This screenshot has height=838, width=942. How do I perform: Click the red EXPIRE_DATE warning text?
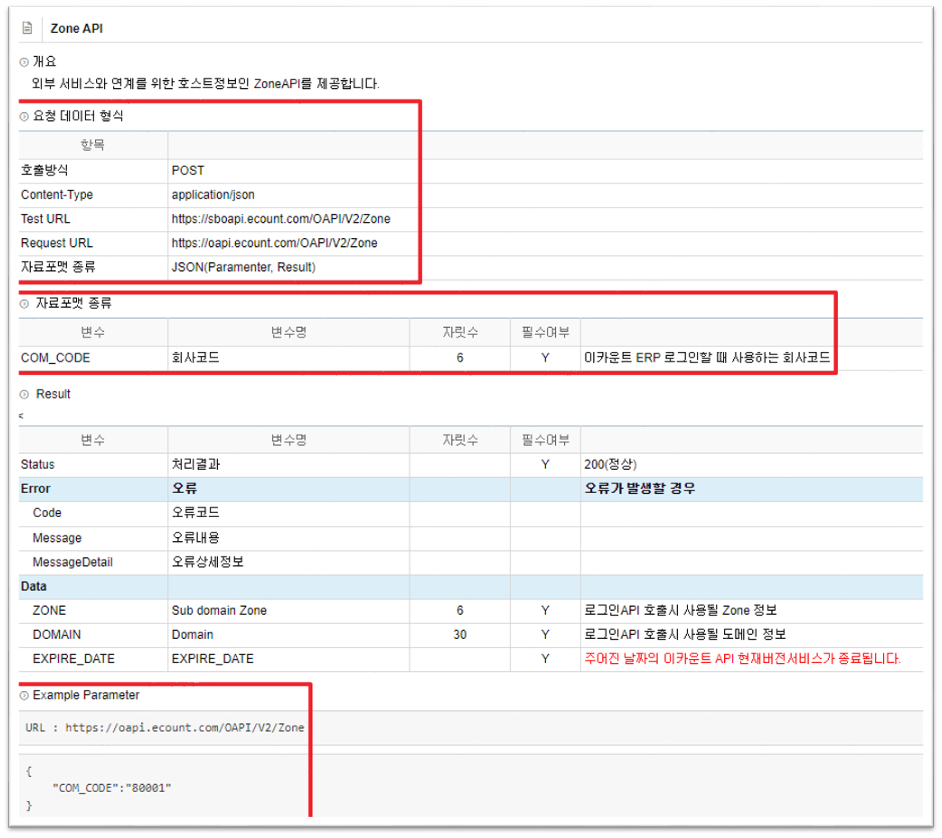(x=743, y=659)
